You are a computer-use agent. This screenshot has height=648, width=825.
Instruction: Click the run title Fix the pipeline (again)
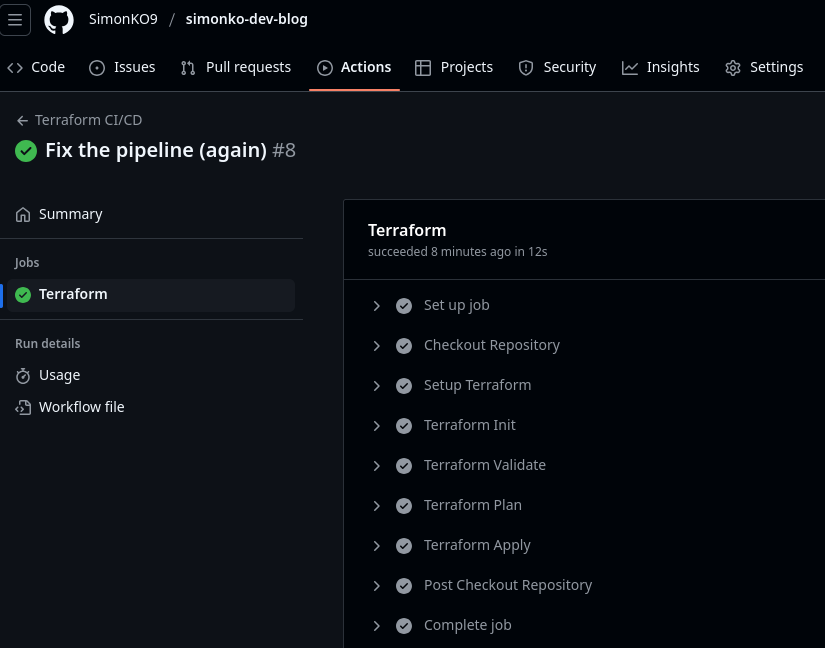point(156,150)
